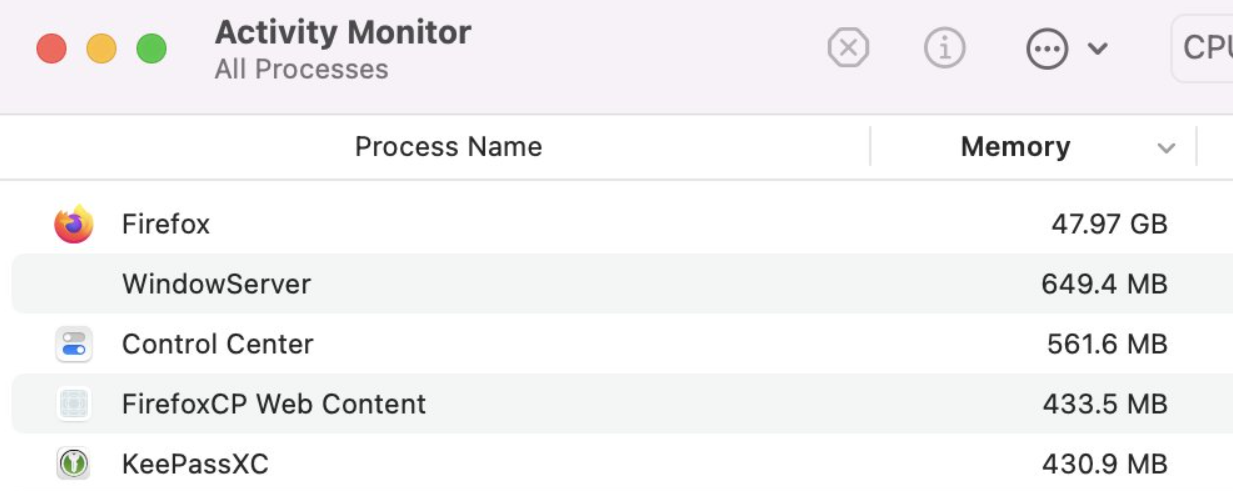Viewport: 1233px width, 491px height.
Task: Click the FirefoxCP Web Content icon
Action: click(x=74, y=404)
